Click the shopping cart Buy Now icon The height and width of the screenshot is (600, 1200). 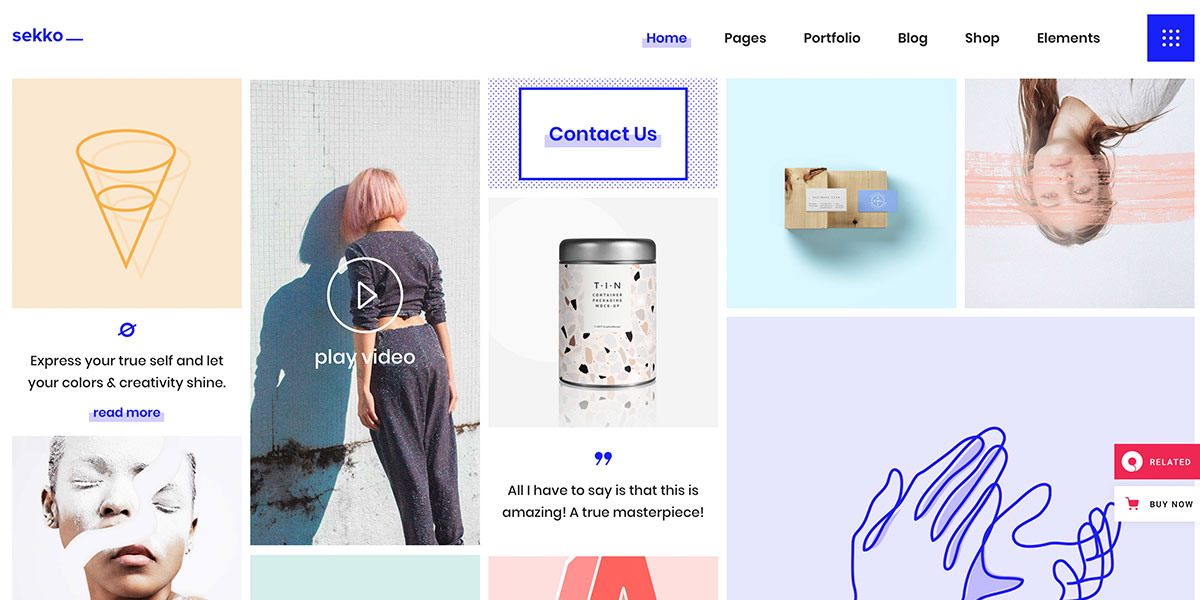[1132, 504]
